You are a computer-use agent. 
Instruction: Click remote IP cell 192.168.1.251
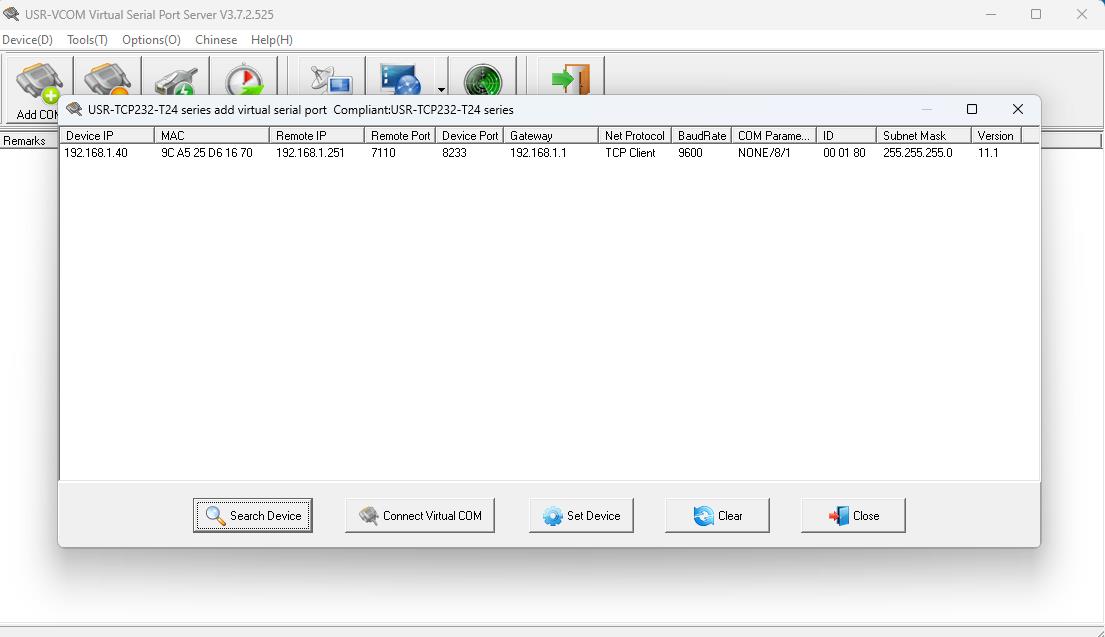(310, 153)
